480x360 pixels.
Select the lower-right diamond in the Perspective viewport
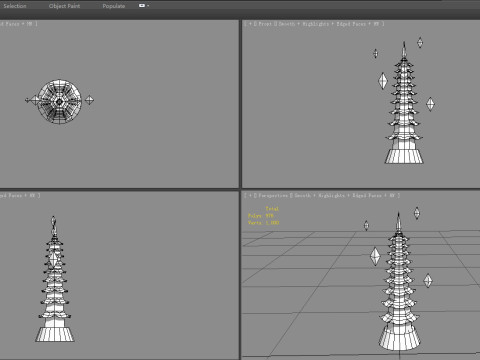(x=428, y=280)
